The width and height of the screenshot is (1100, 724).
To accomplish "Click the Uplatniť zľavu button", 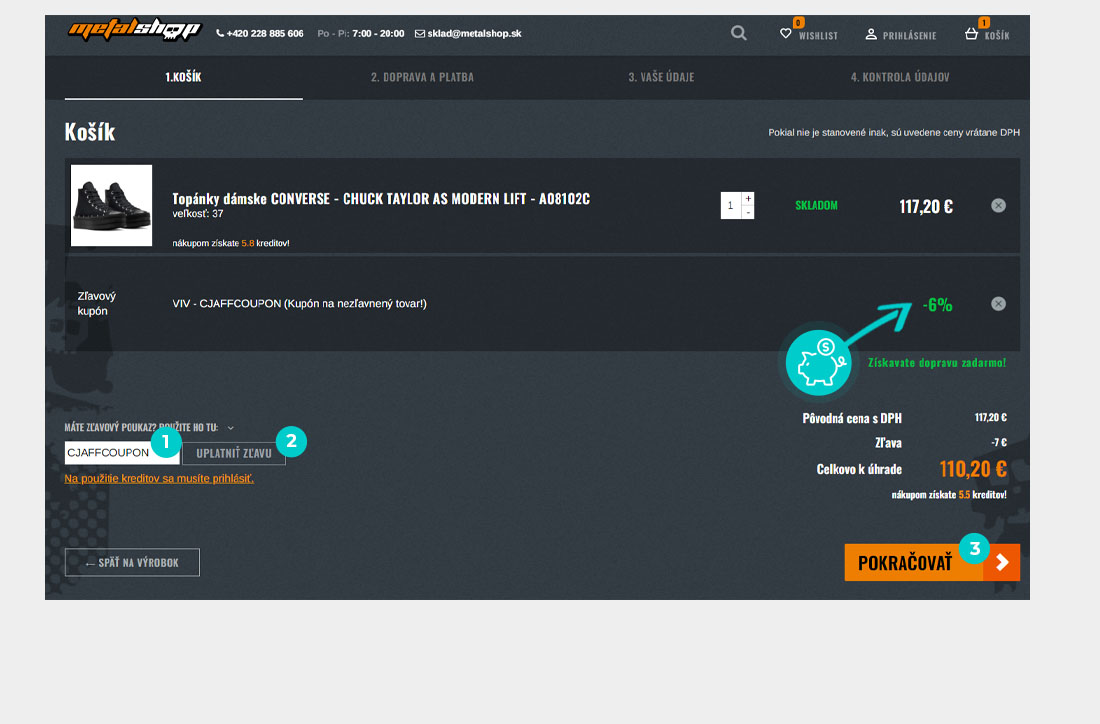I will click(234, 453).
